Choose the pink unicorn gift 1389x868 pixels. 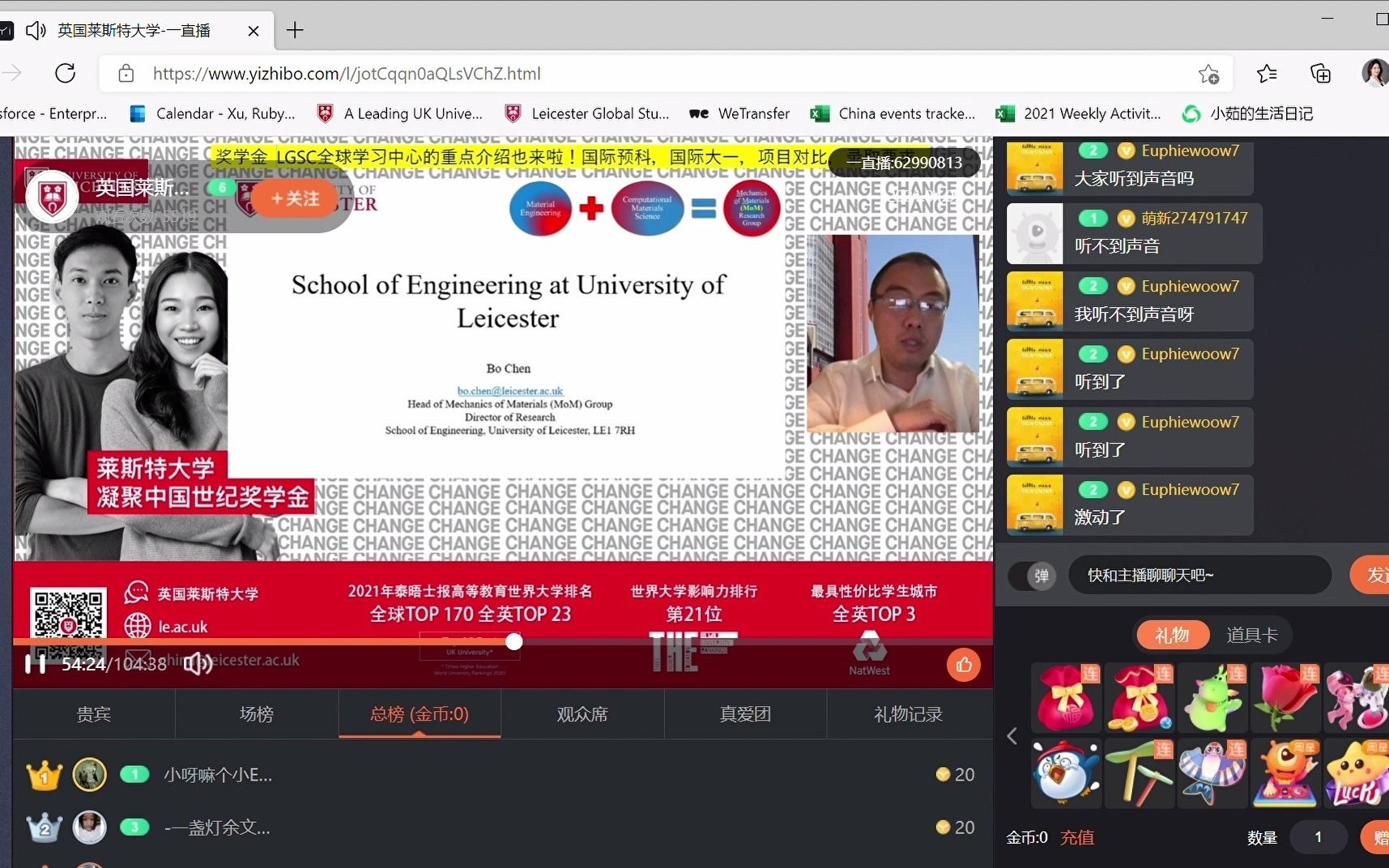coord(1357,698)
